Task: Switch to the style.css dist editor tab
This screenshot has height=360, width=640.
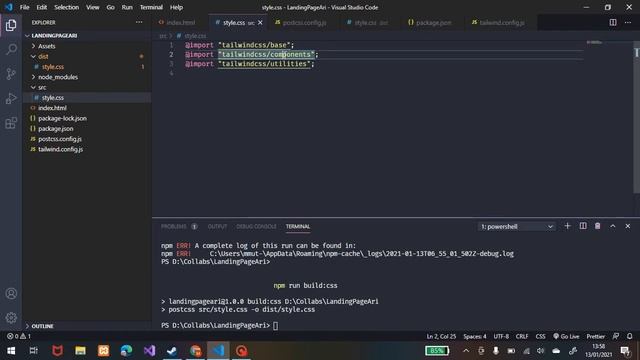Action: point(370,23)
